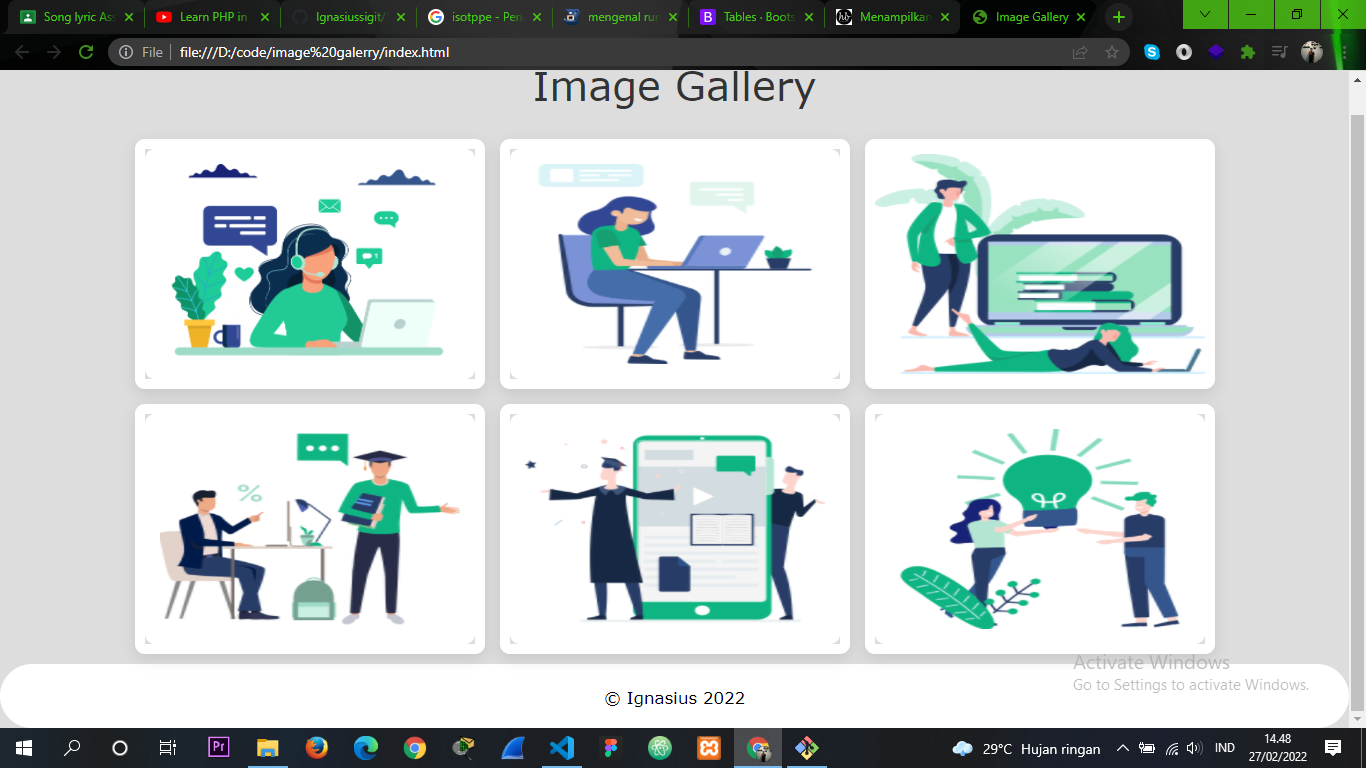
Task: Open the browser profile menu
Action: 1312,51
